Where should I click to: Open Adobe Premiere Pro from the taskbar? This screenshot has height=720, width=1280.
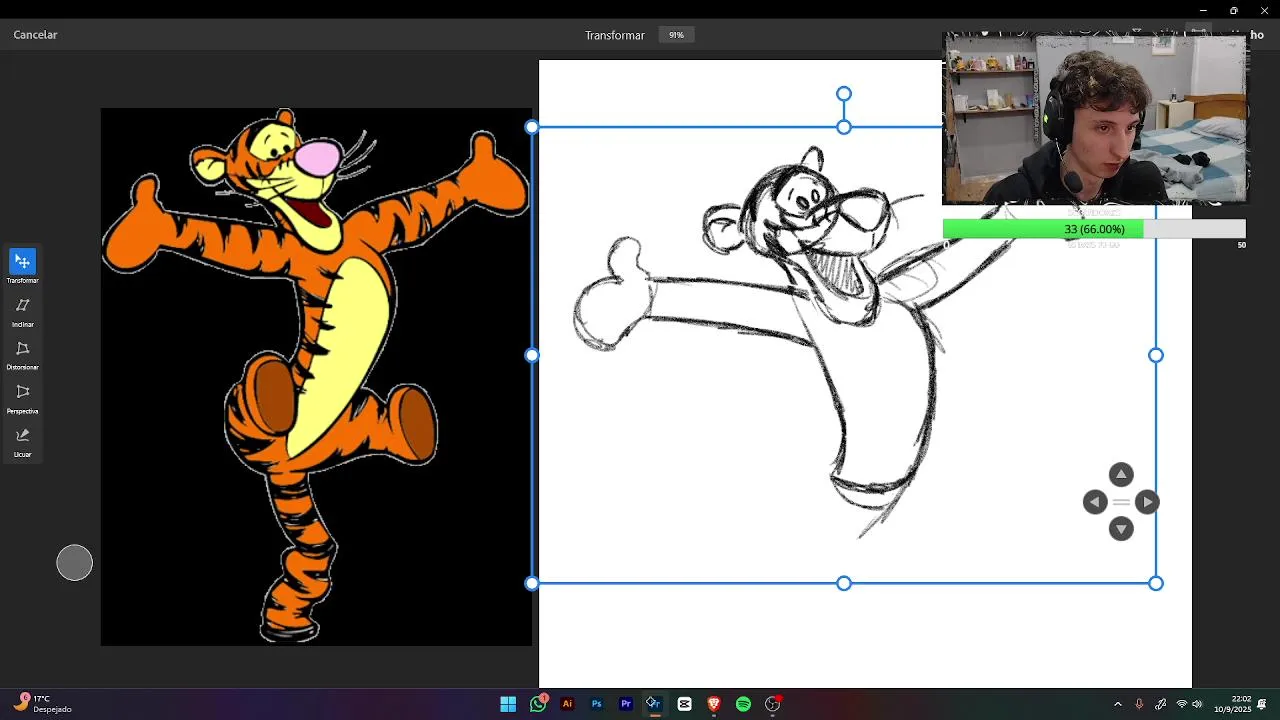pos(626,704)
